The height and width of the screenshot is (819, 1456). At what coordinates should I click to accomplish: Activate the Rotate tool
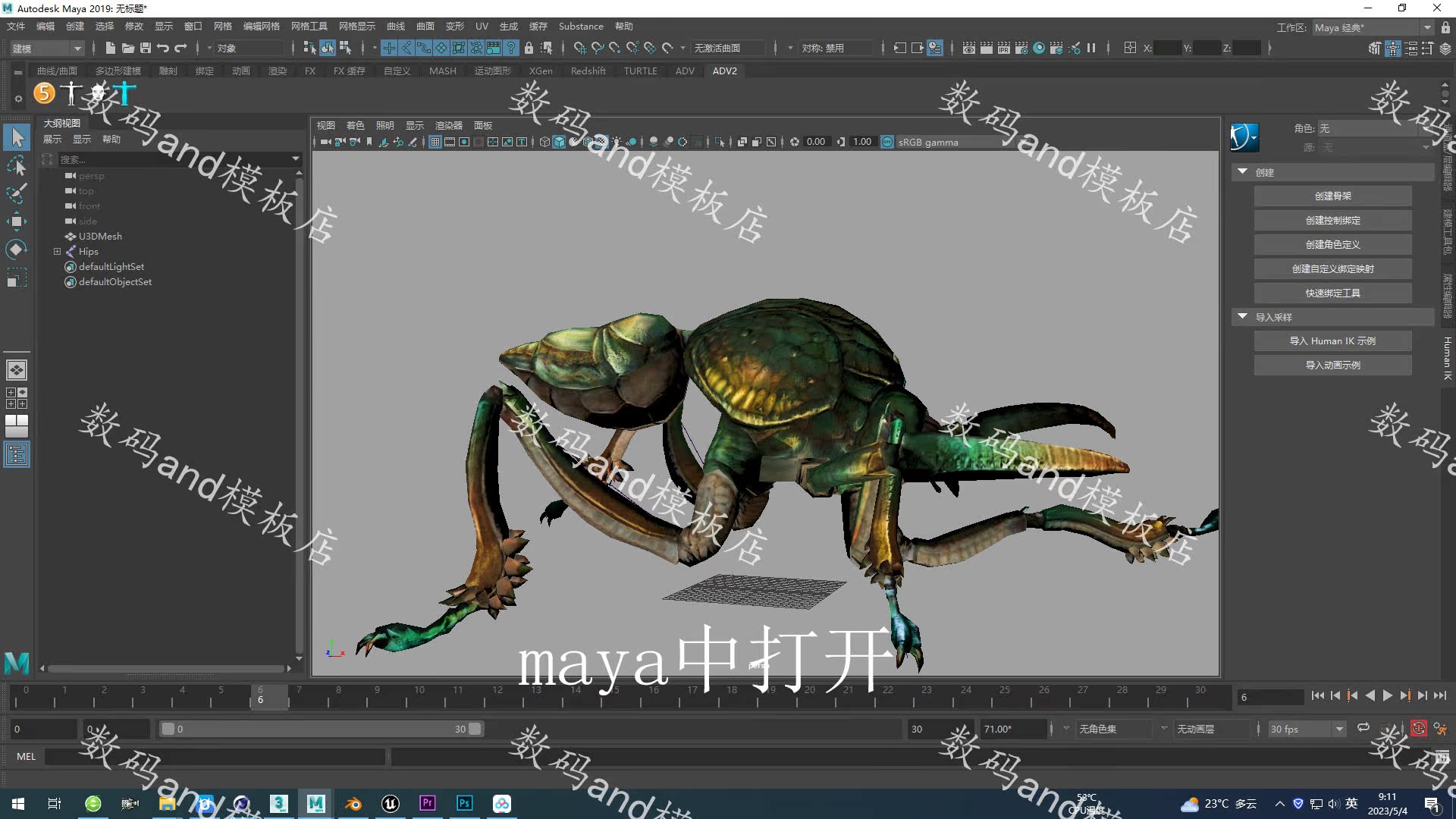point(17,249)
